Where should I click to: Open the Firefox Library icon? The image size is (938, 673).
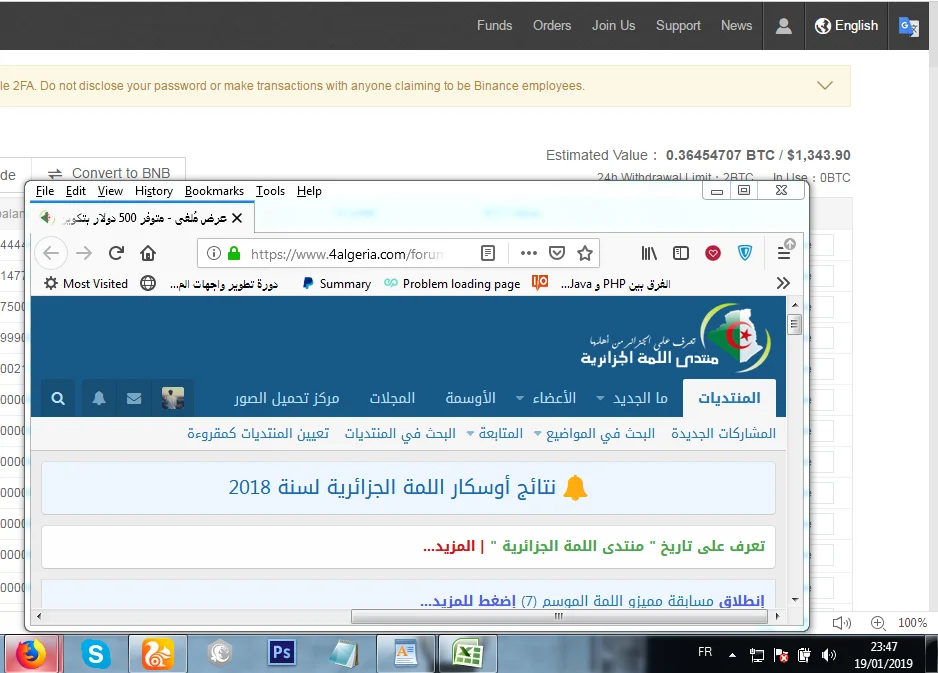pyautogui.click(x=649, y=253)
